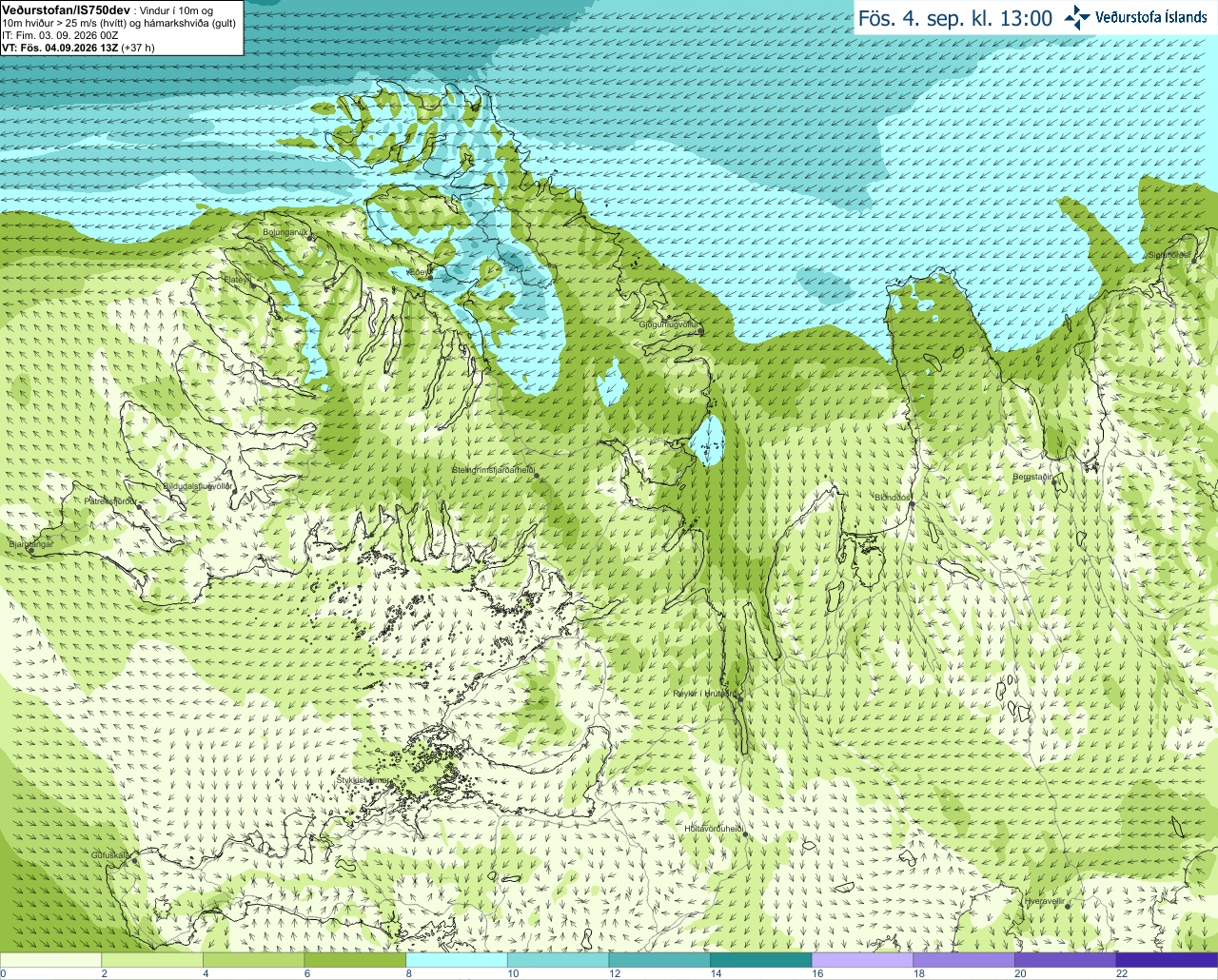This screenshot has height=980, width=1218.
Task: Click the VT valid-time line in the info box
Action: pyautogui.click(x=78, y=47)
